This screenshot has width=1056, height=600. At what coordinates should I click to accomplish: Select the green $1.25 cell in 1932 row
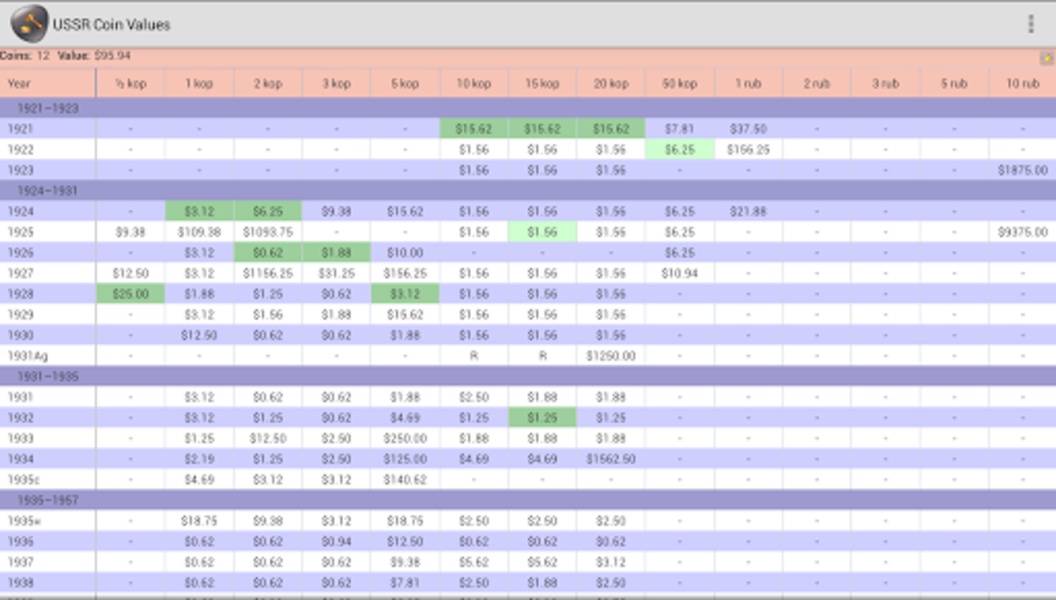542,418
